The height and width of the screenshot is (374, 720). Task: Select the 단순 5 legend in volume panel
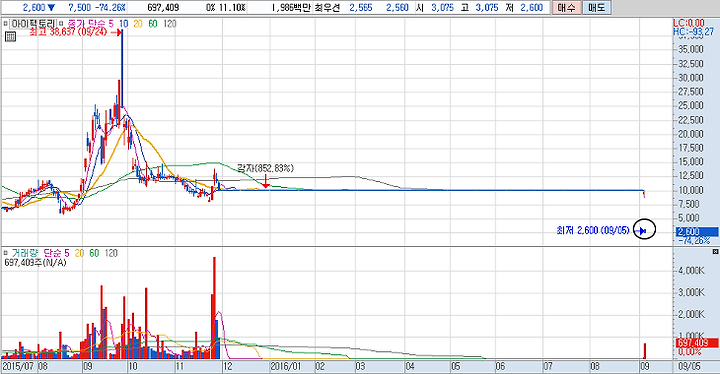click(x=56, y=253)
